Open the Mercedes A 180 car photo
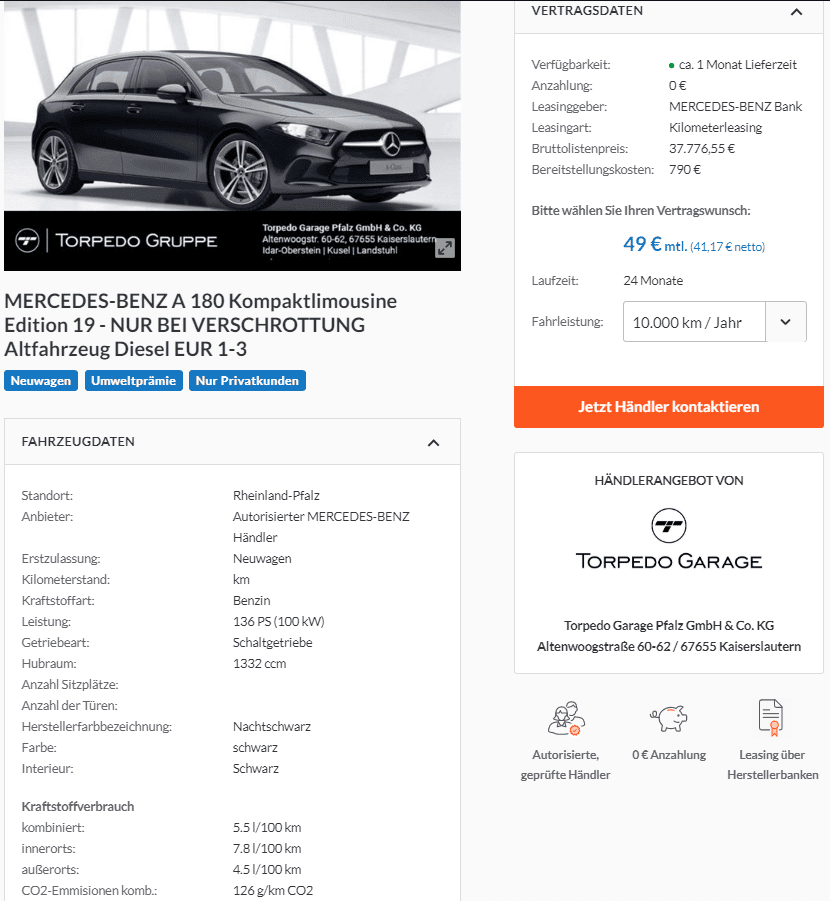Image resolution: width=830 pixels, height=901 pixels. point(232,106)
